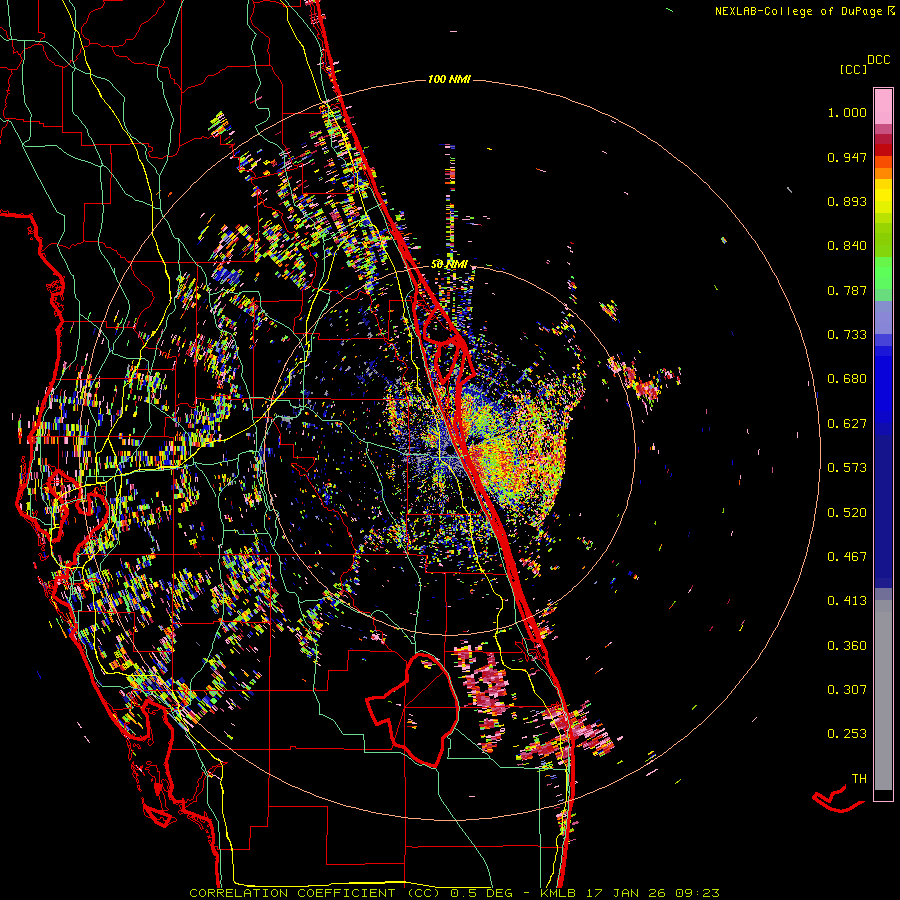Click the 1.000 value on the scale
This screenshot has width=900, height=900.
846,113
